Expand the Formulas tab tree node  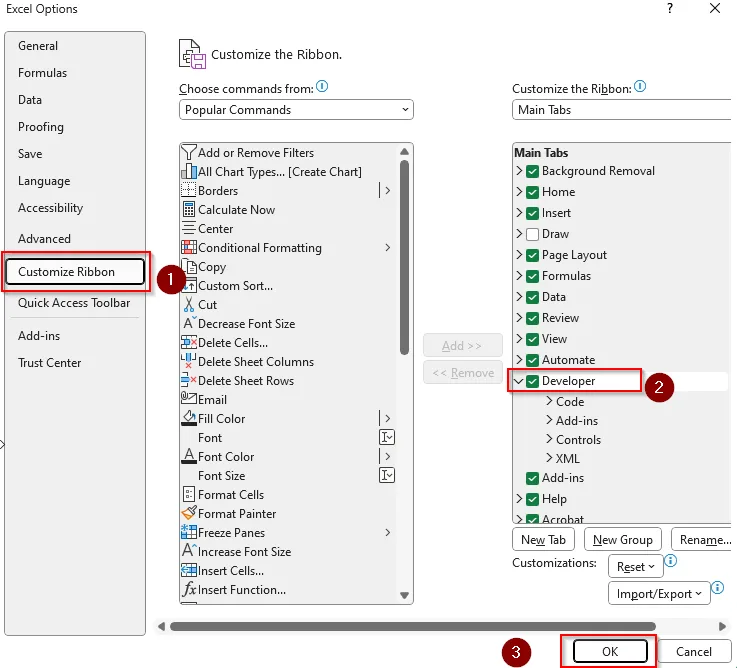(x=519, y=275)
